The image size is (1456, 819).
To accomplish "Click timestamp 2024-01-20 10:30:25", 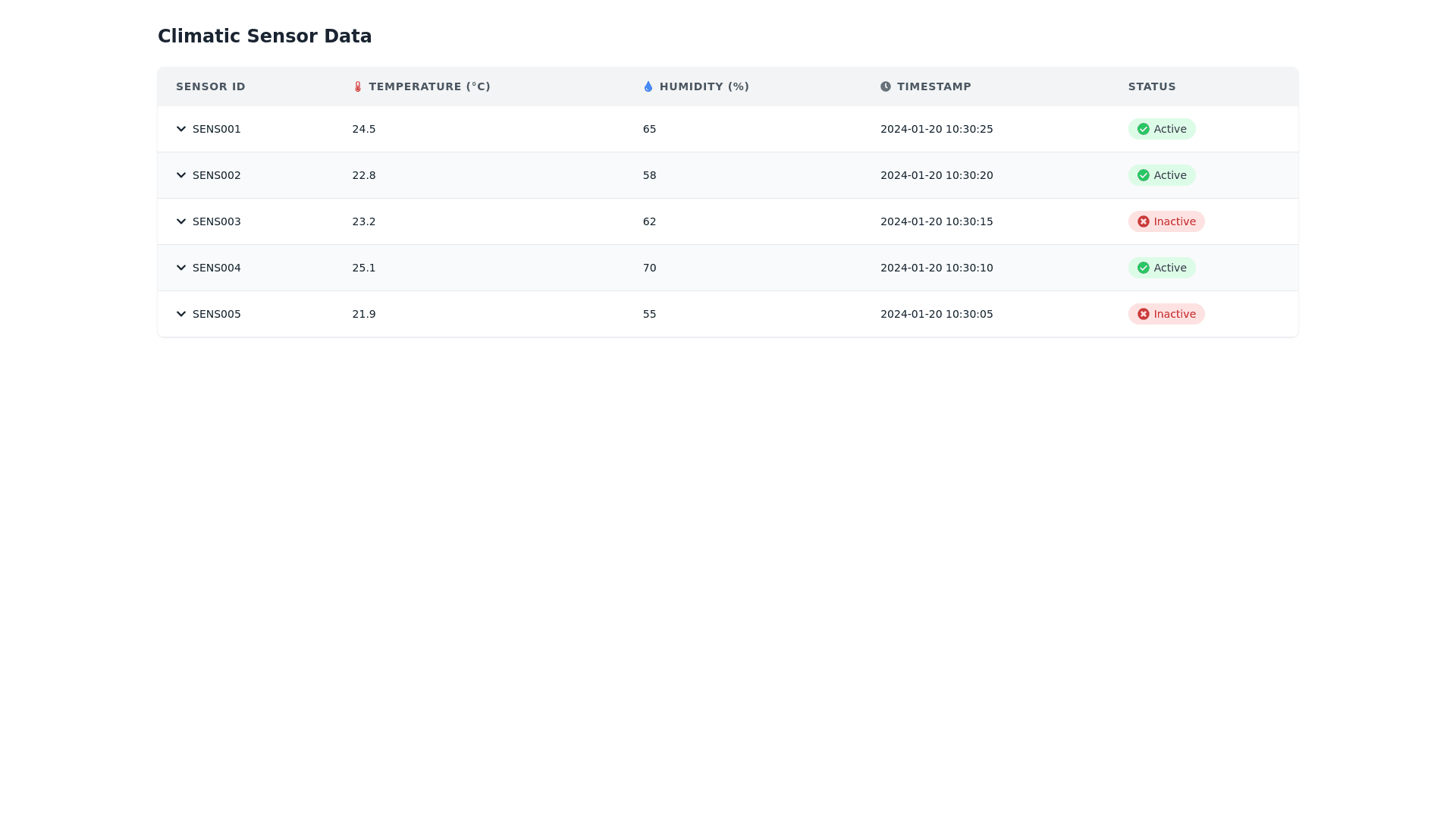I will click(936, 129).
